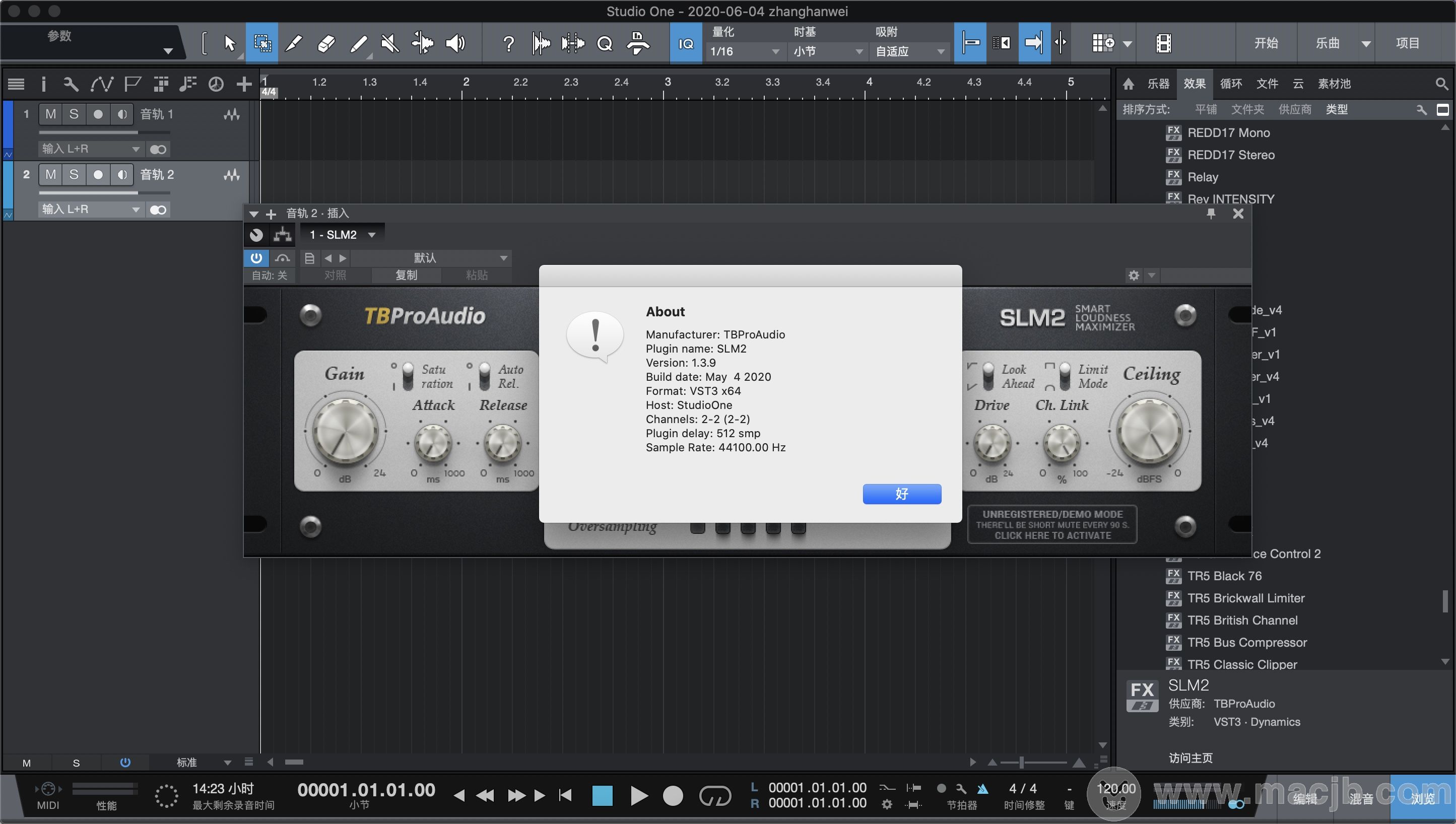
Task: Open the track list icon
Action: click(x=16, y=84)
